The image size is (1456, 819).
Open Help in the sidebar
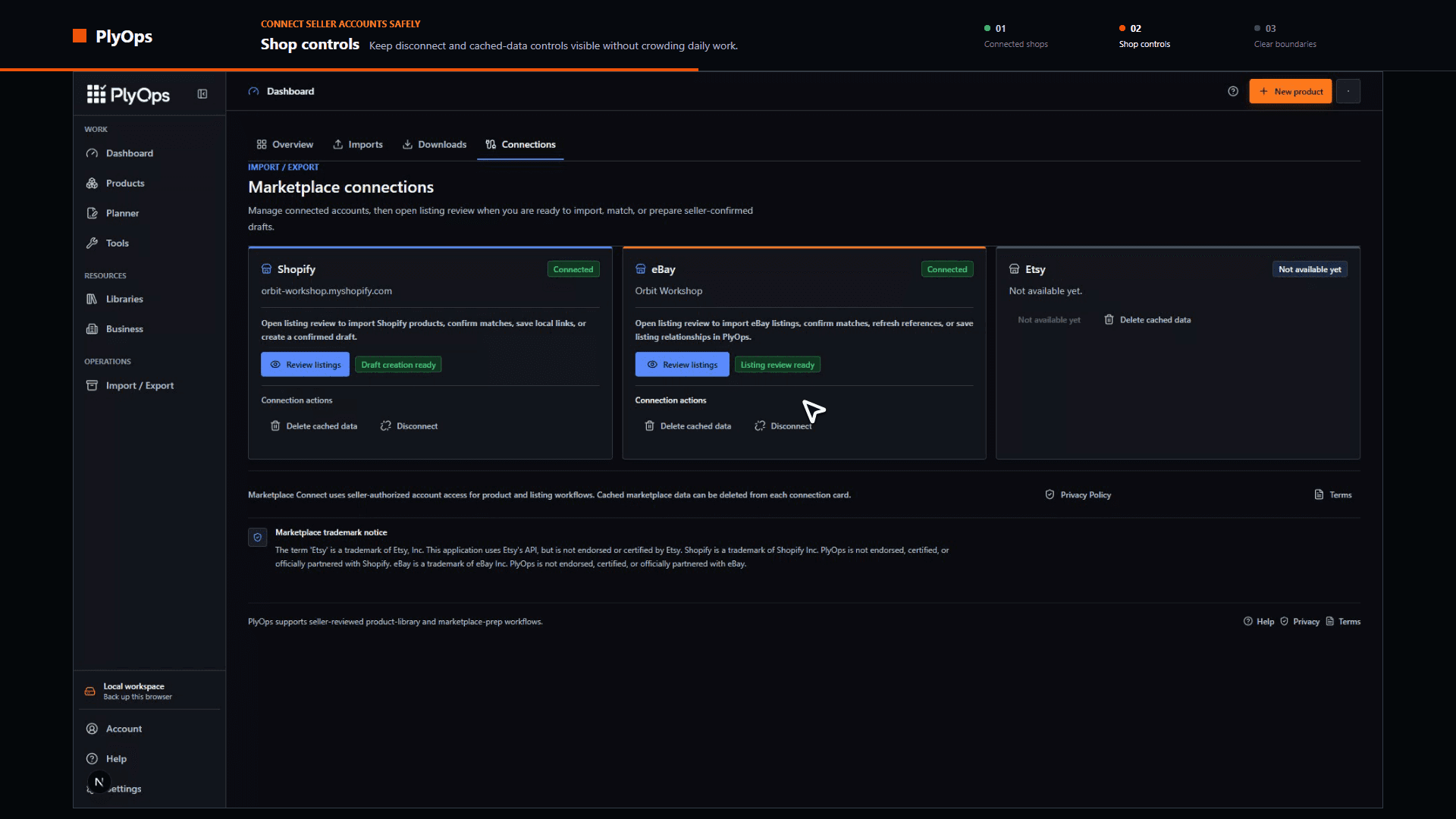(149, 759)
